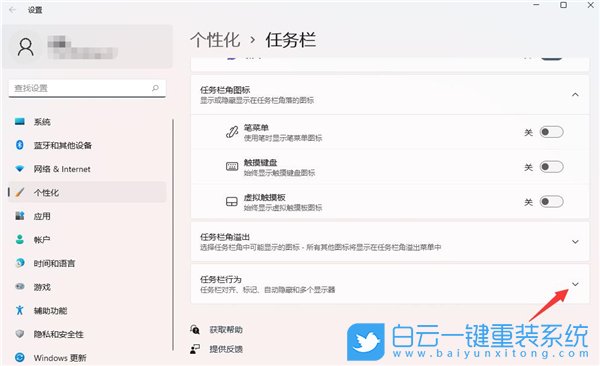Screen dimensions: 600x366
Task: Click the 获取帮助 link
Action: [226, 329]
